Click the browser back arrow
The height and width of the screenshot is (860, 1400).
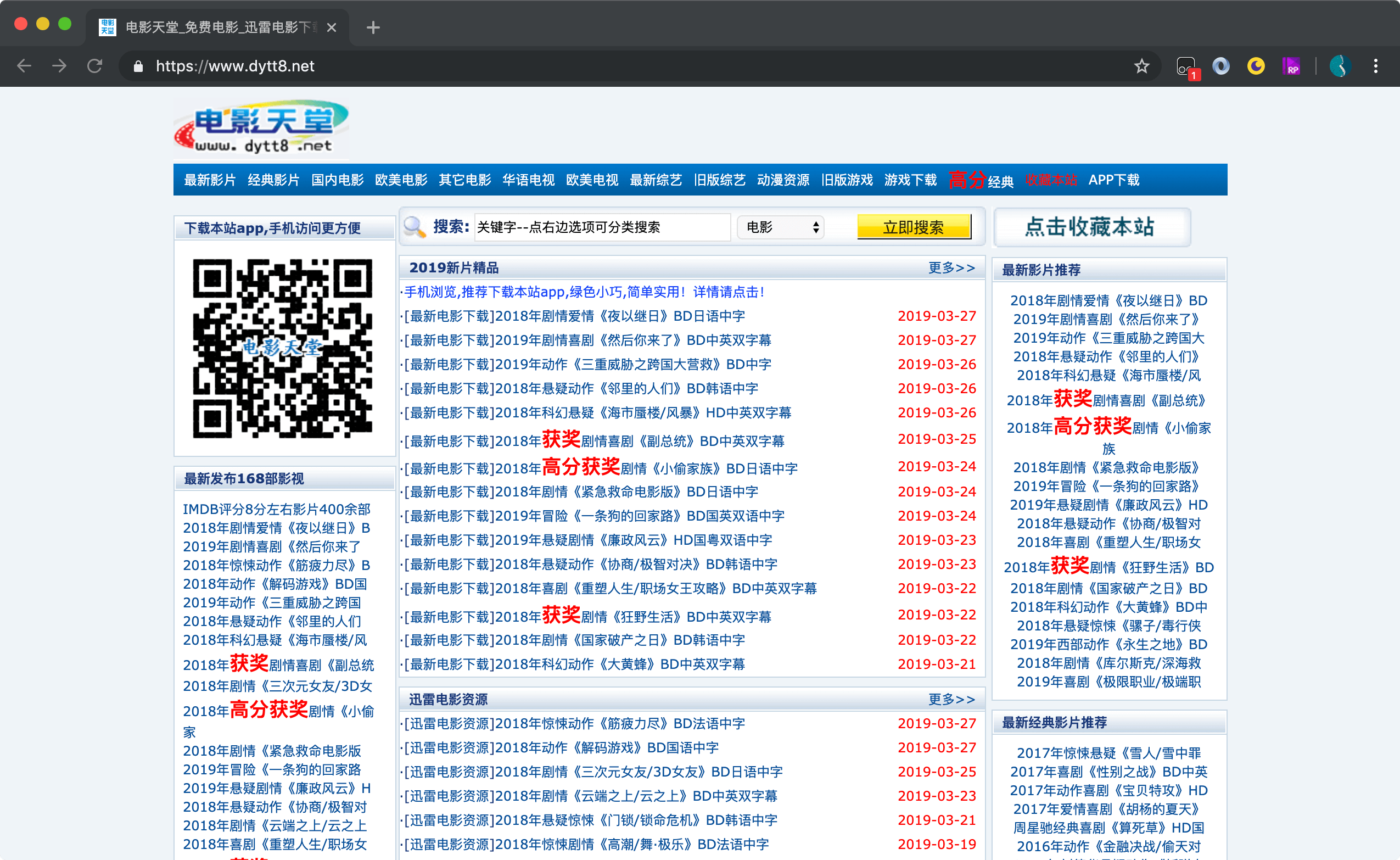pos(24,66)
